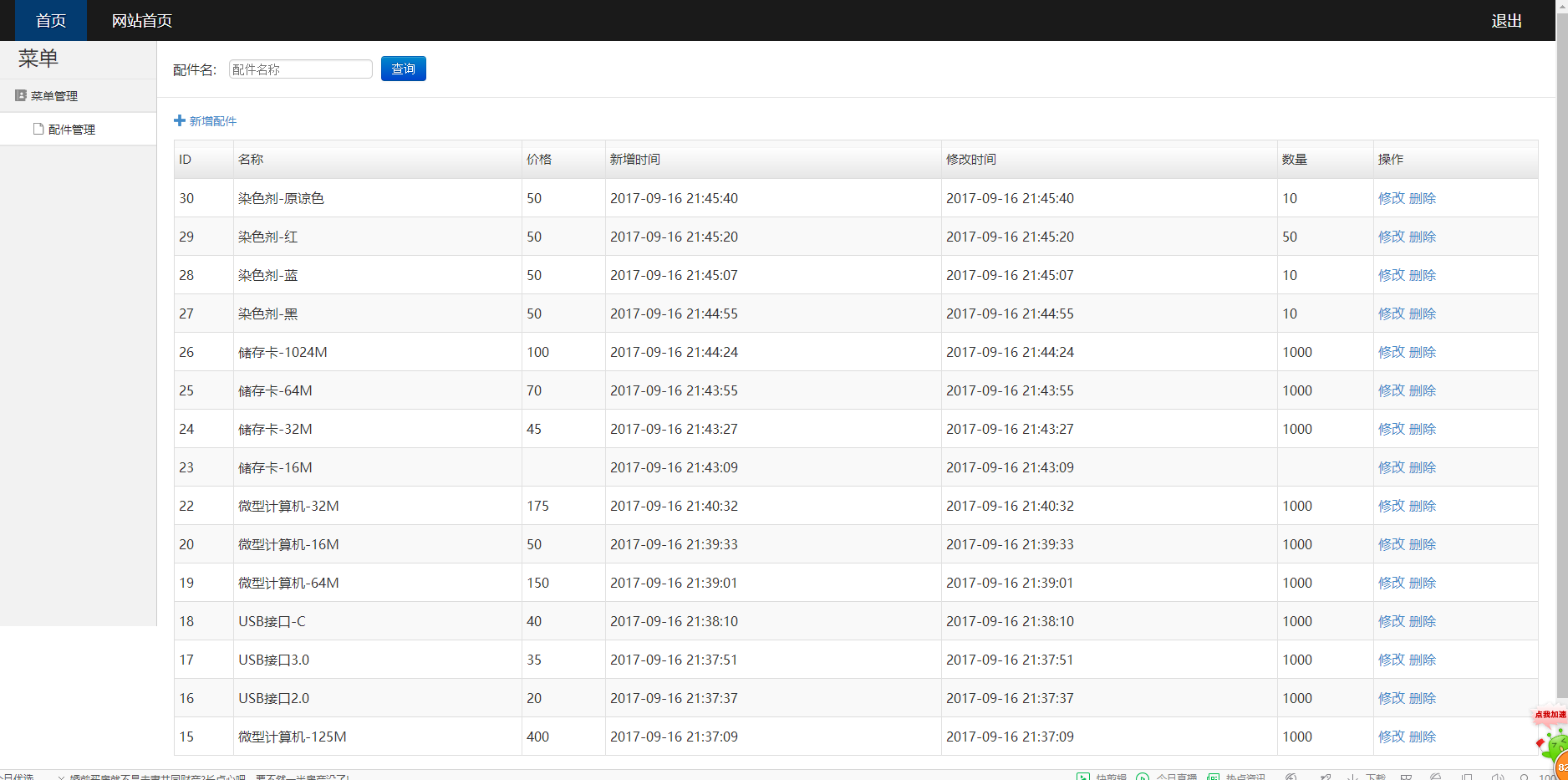Screen dimensions: 1568x780
Task: Remove the 染色剂-蓝 entry
Action: 1423,275
